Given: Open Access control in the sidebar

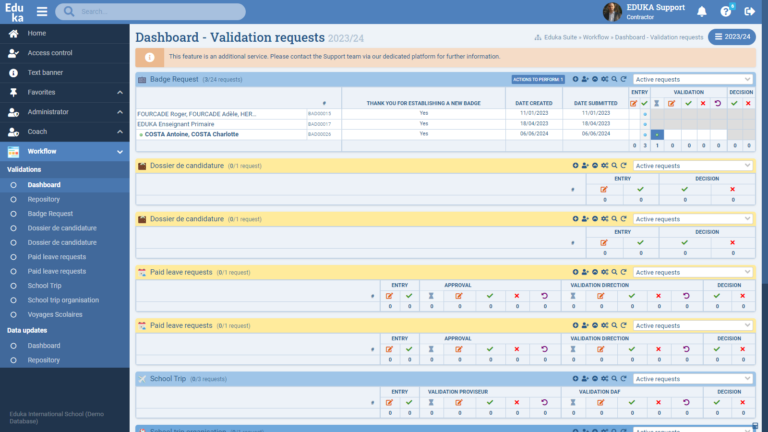Looking at the screenshot, I should [x=50, y=53].
